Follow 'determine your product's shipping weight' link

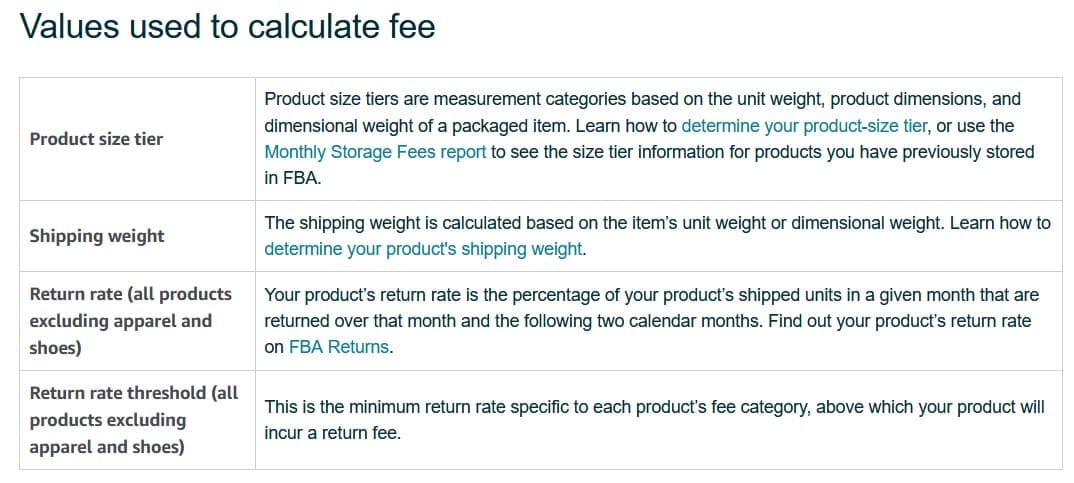point(423,249)
